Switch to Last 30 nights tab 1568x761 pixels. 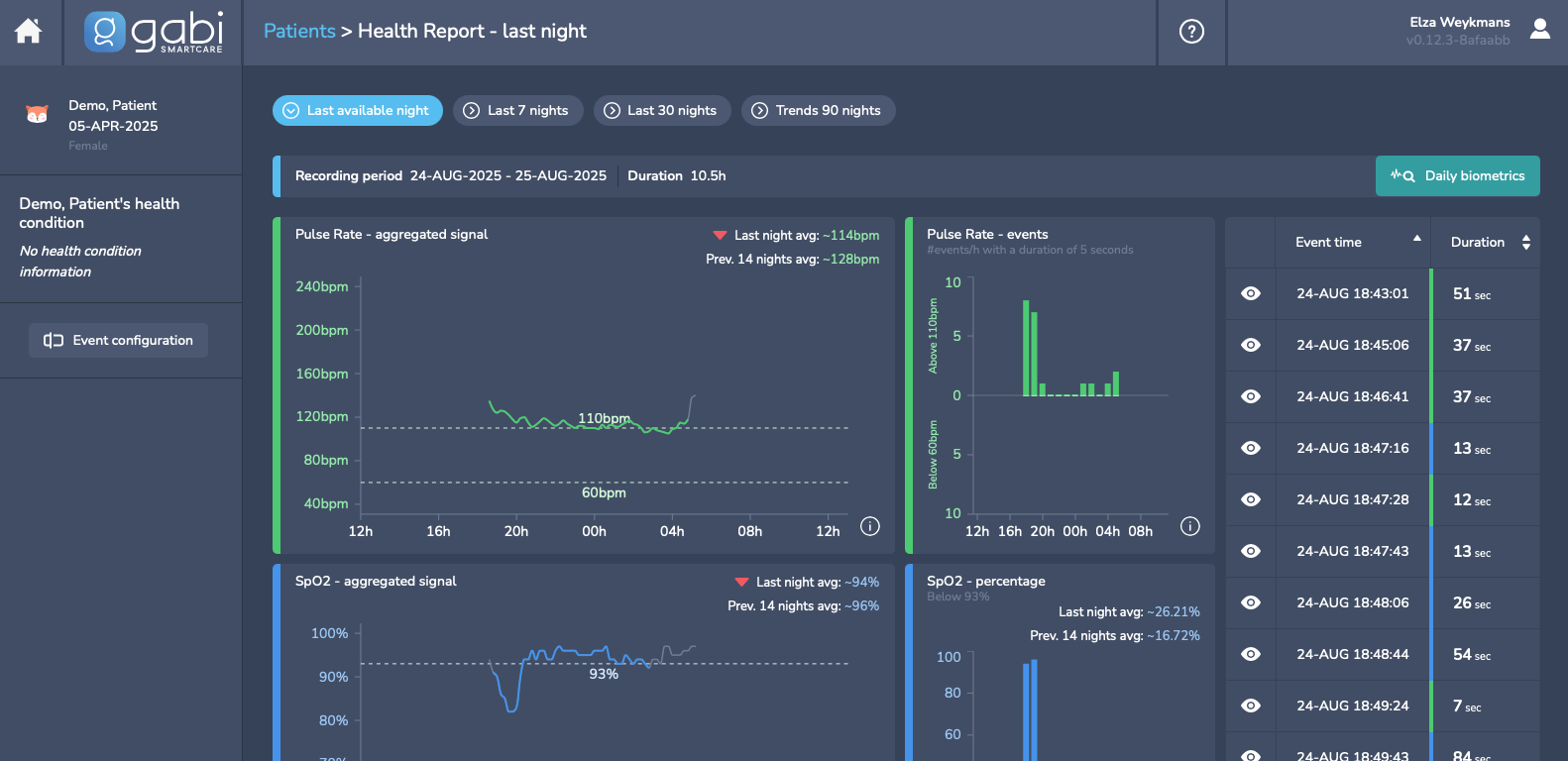click(x=661, y=110)
